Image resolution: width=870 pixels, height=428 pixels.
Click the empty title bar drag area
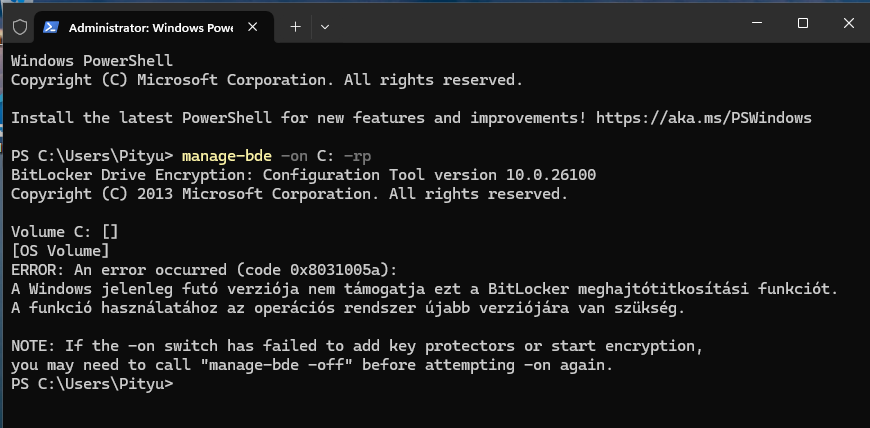(x=533, y=22)
